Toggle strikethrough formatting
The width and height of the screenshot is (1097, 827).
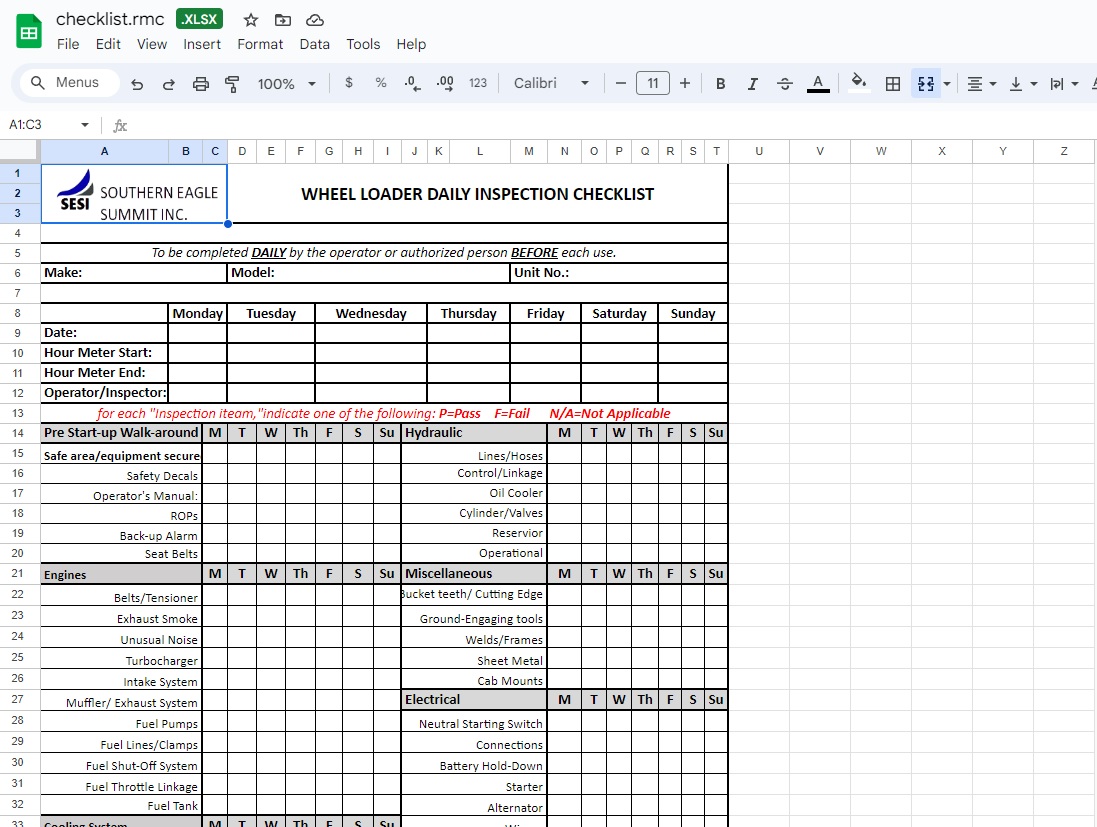tap(785, 84)
